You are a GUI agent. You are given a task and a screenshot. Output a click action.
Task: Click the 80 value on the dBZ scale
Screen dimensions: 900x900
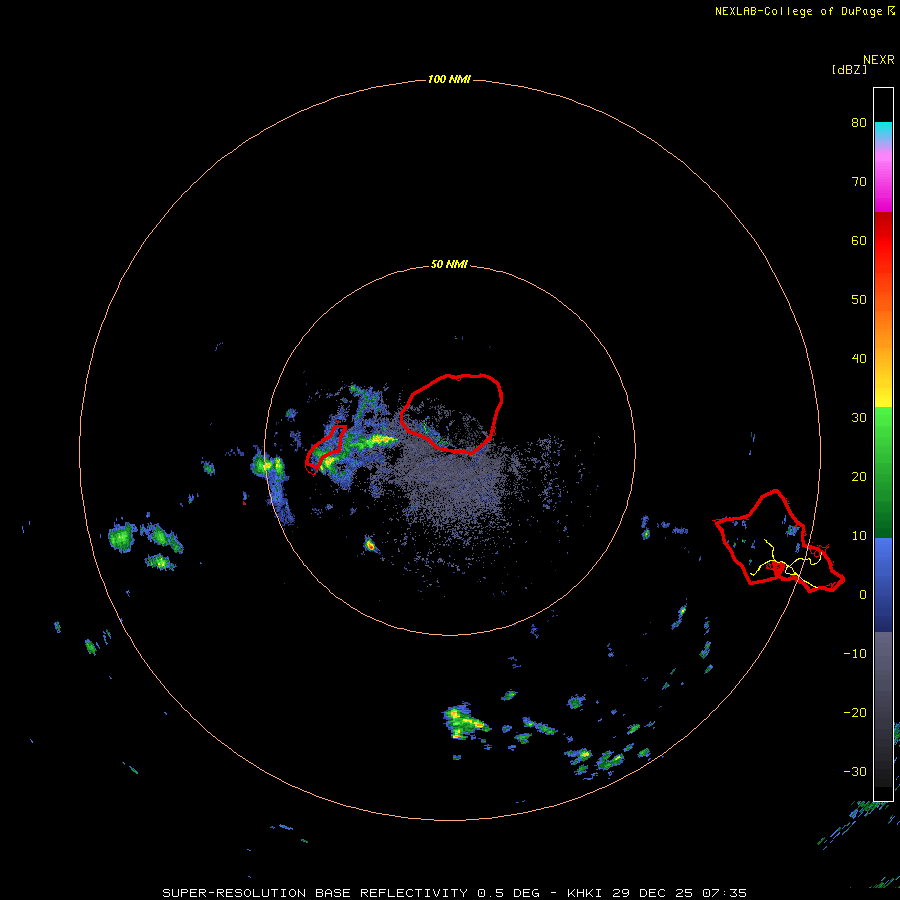859,123
